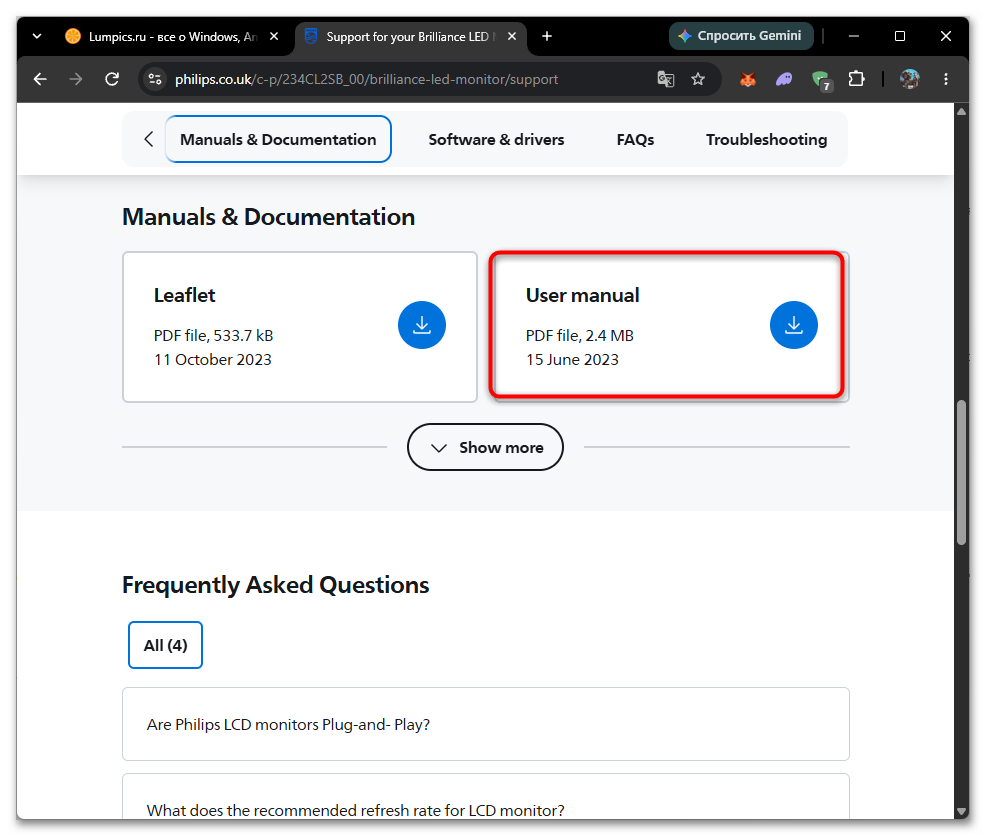Viewport: 986px width, 836px height.
Task: Close the Philips Support tab
Action: [512, 36]
